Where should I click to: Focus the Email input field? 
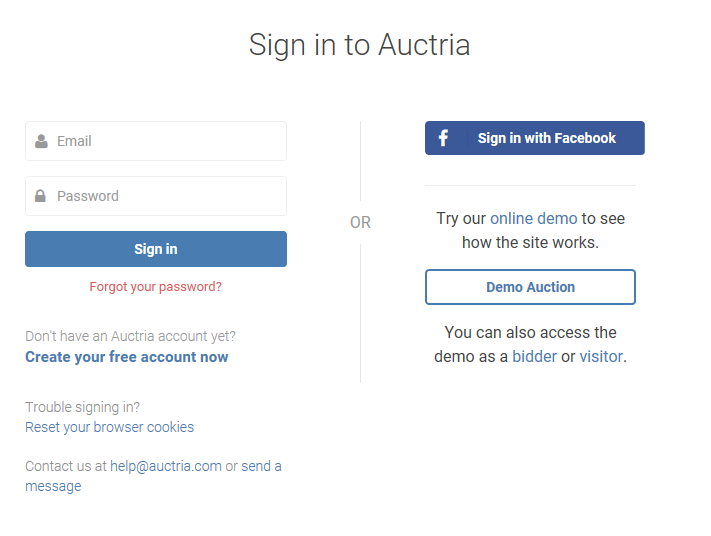tap(156, 141)
